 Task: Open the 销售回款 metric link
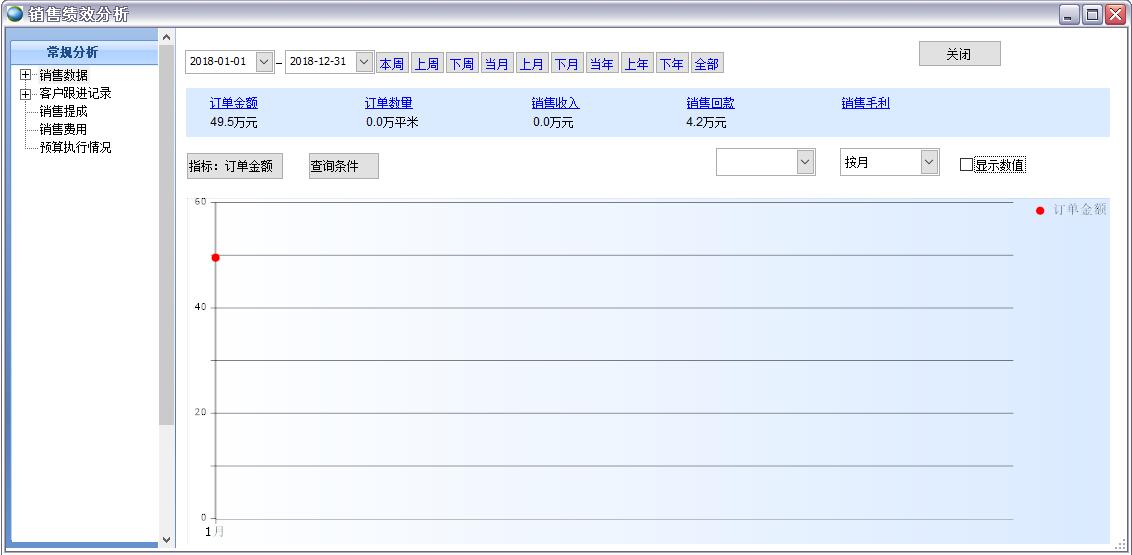click(710, 103)
